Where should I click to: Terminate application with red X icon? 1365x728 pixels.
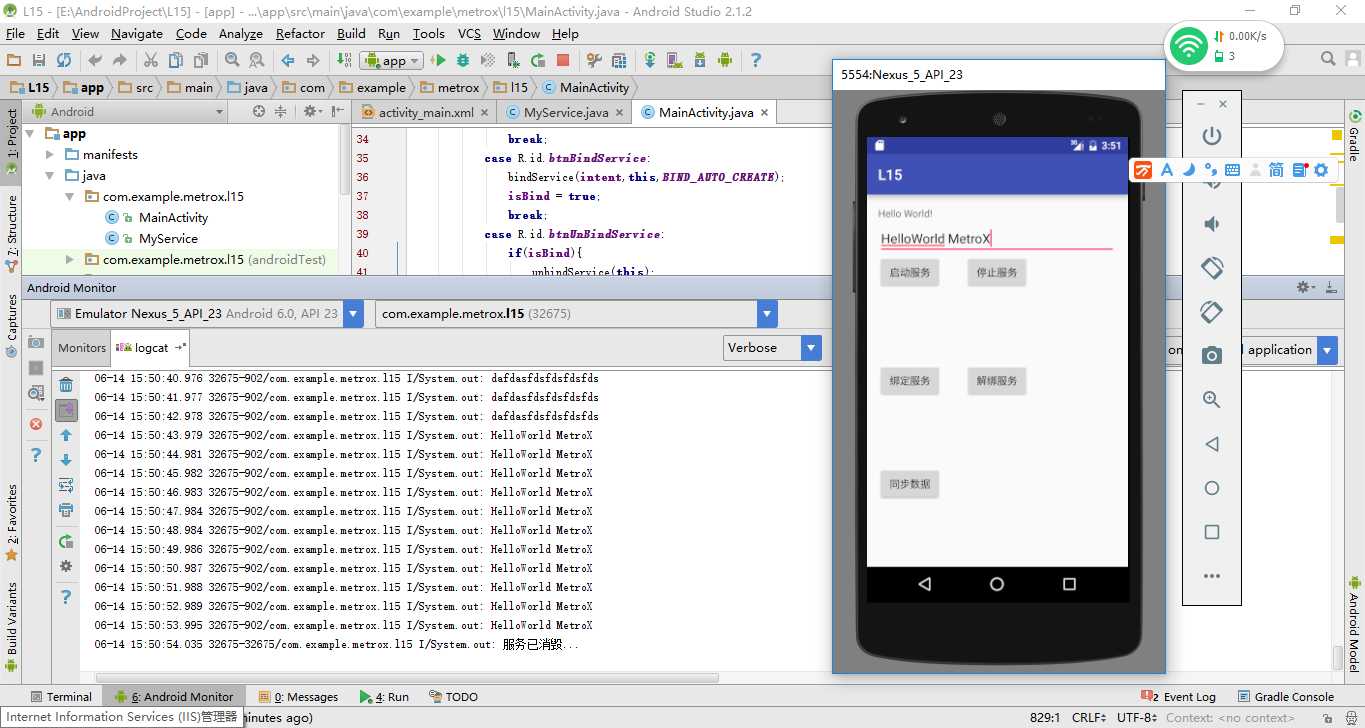tap(36, 424)
